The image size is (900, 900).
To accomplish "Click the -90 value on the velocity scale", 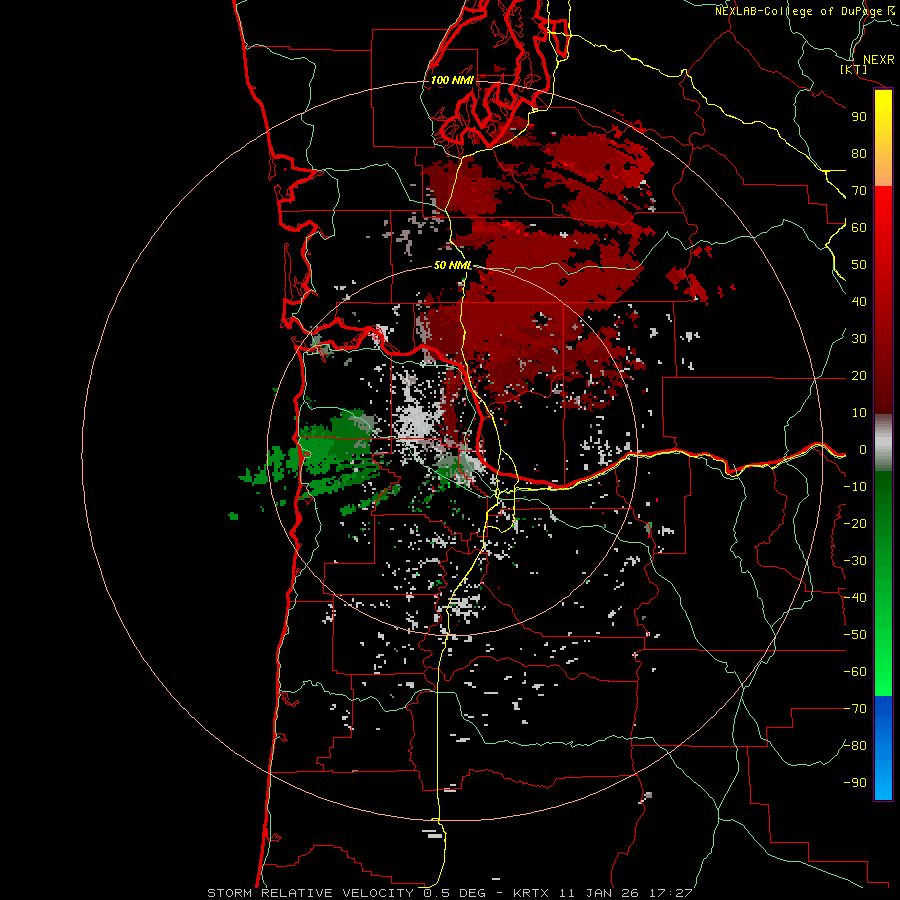I will [x=855, y=783].
